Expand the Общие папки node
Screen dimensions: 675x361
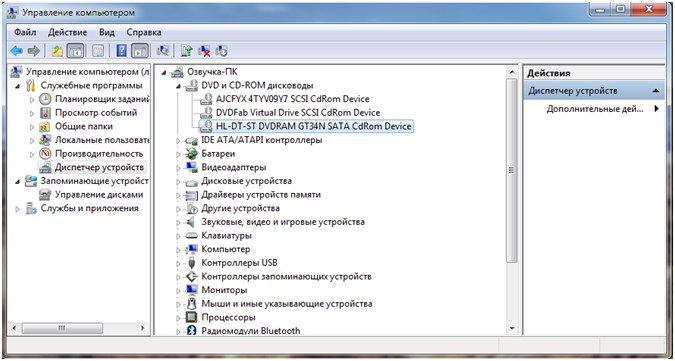32,127
